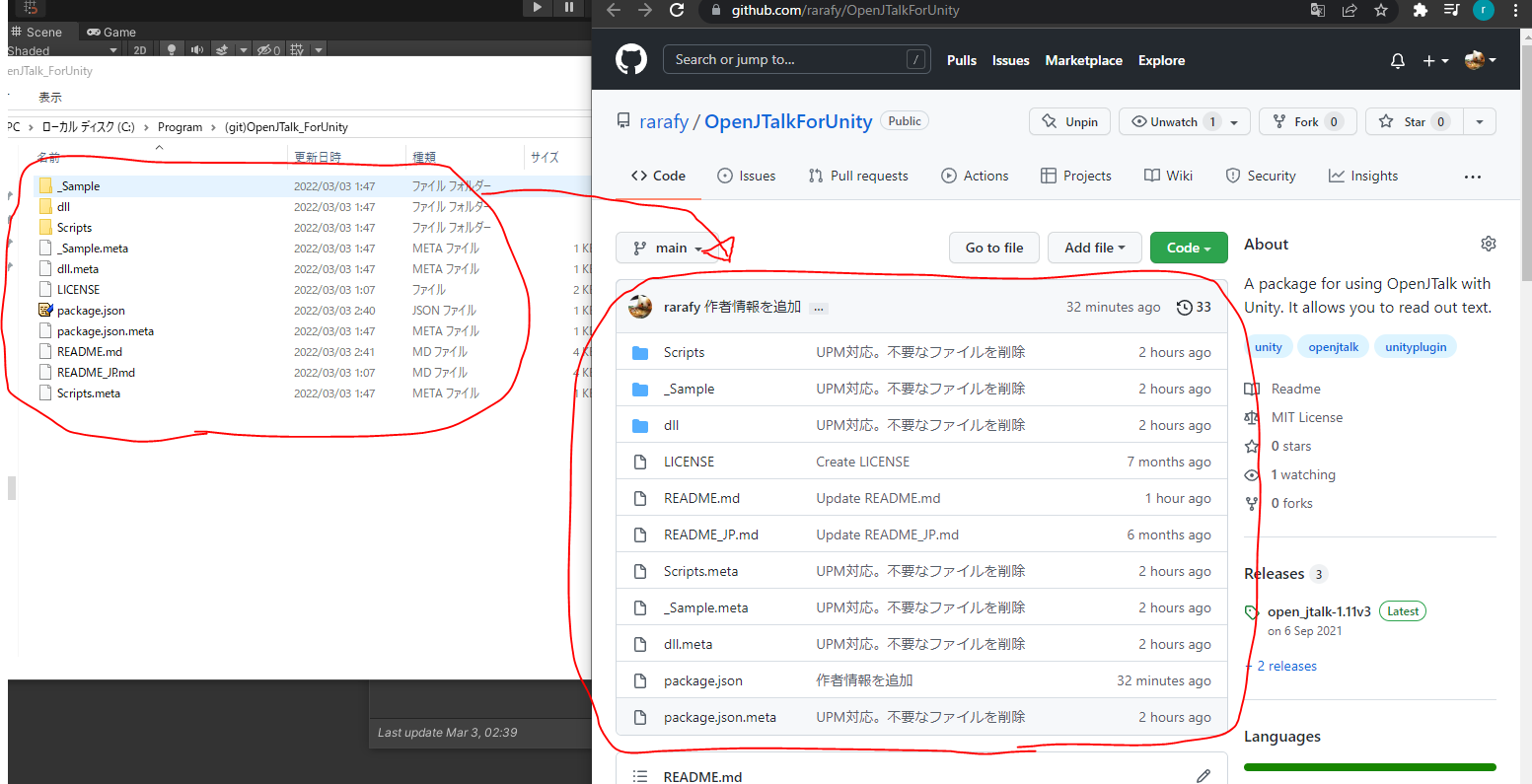The image size is (1532, 784).
Task: Open the About section settings gear
Action: click(1489, 243)
